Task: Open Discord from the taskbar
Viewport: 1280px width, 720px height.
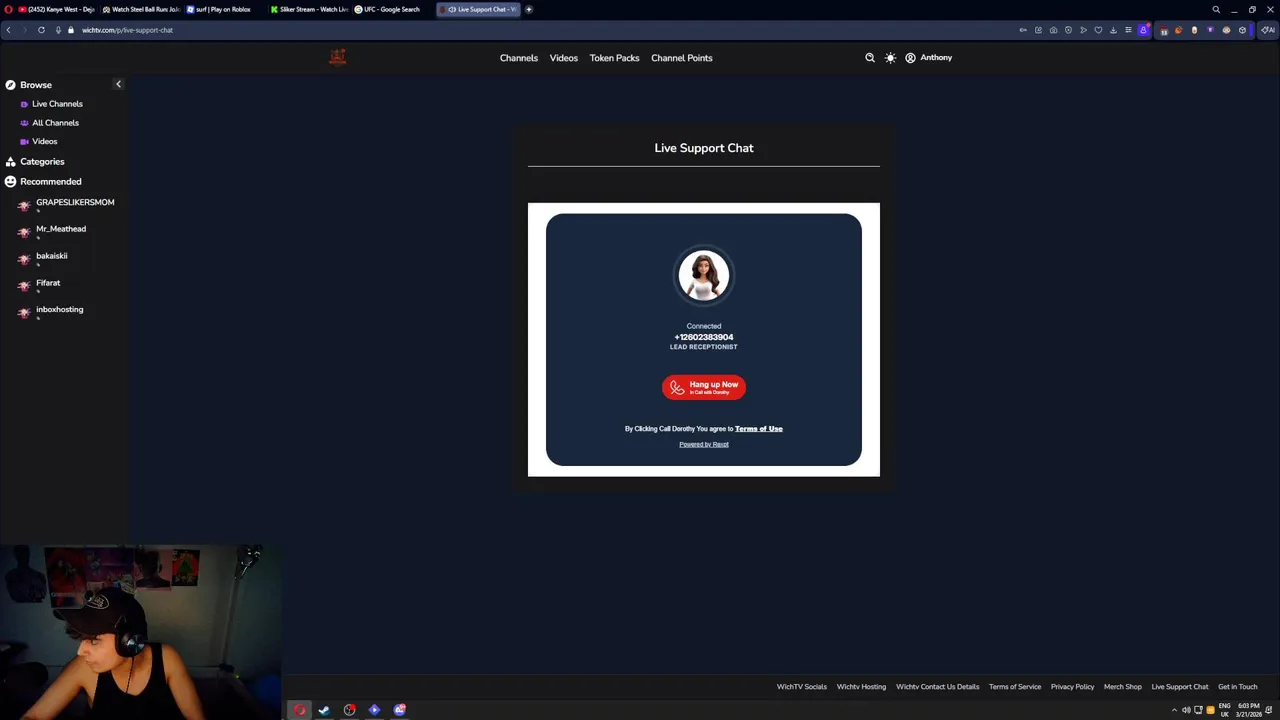Action: (400, 710)
